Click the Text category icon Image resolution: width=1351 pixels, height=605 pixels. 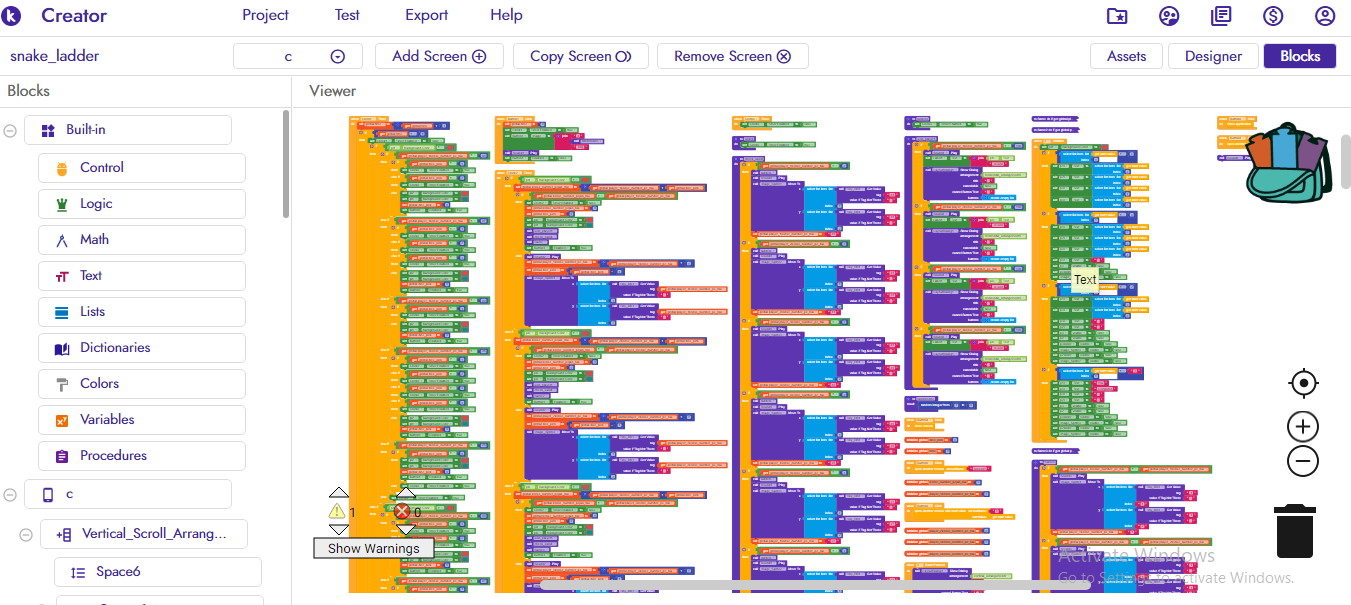[x=62, y=276]
